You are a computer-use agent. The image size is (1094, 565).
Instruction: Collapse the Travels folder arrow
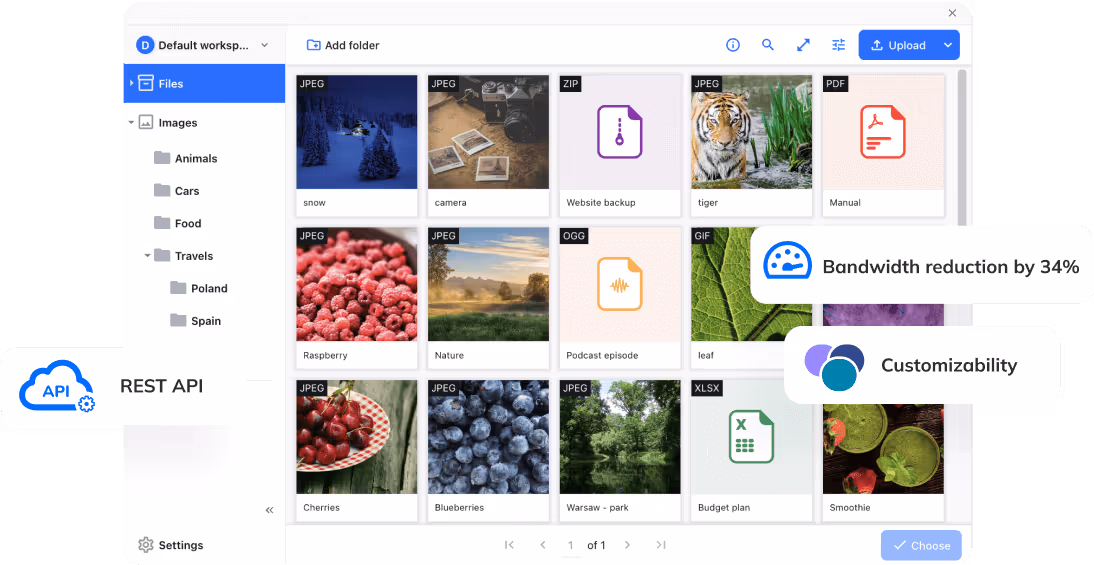coord(147,256)
